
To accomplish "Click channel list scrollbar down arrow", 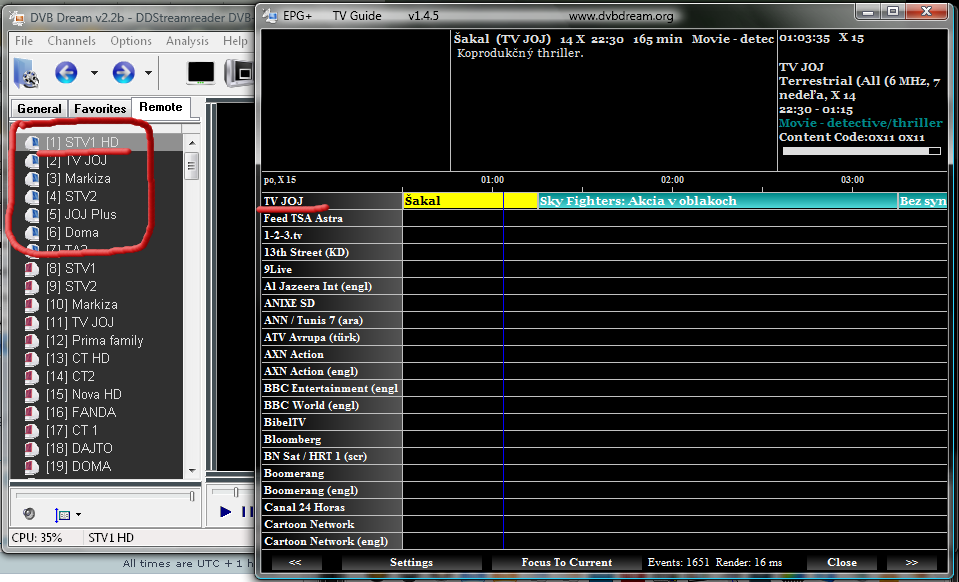I will click(192, 471).
